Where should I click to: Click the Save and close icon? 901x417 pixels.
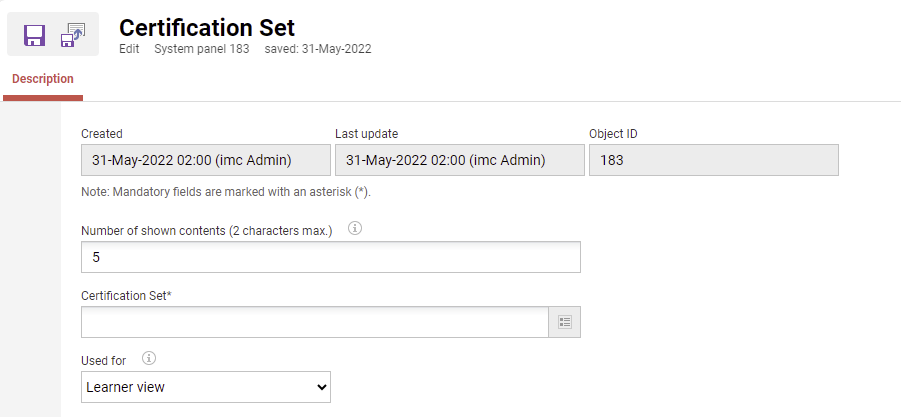point(73,35)
